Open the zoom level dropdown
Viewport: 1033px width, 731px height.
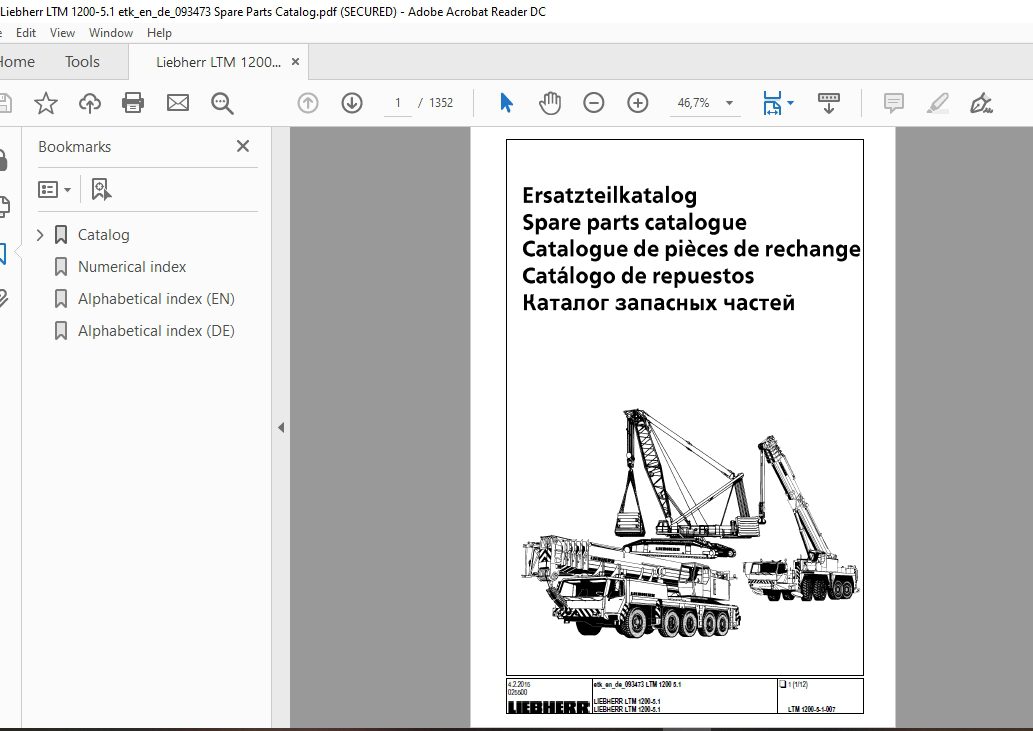pyautogui.click(x=729, y=103)
